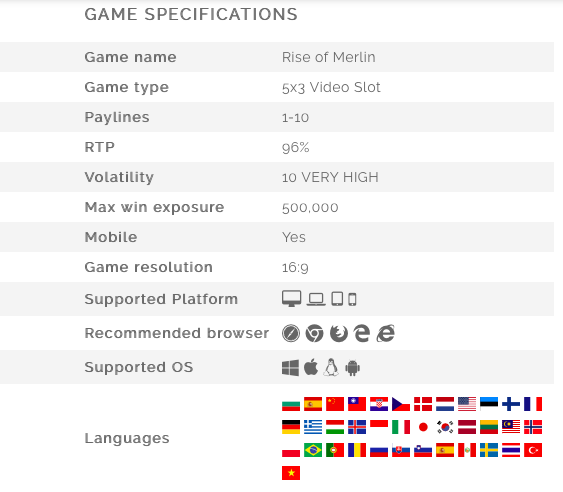Click the Android robot icon
The height and width of the screenshot is (492, 563).
352,368
